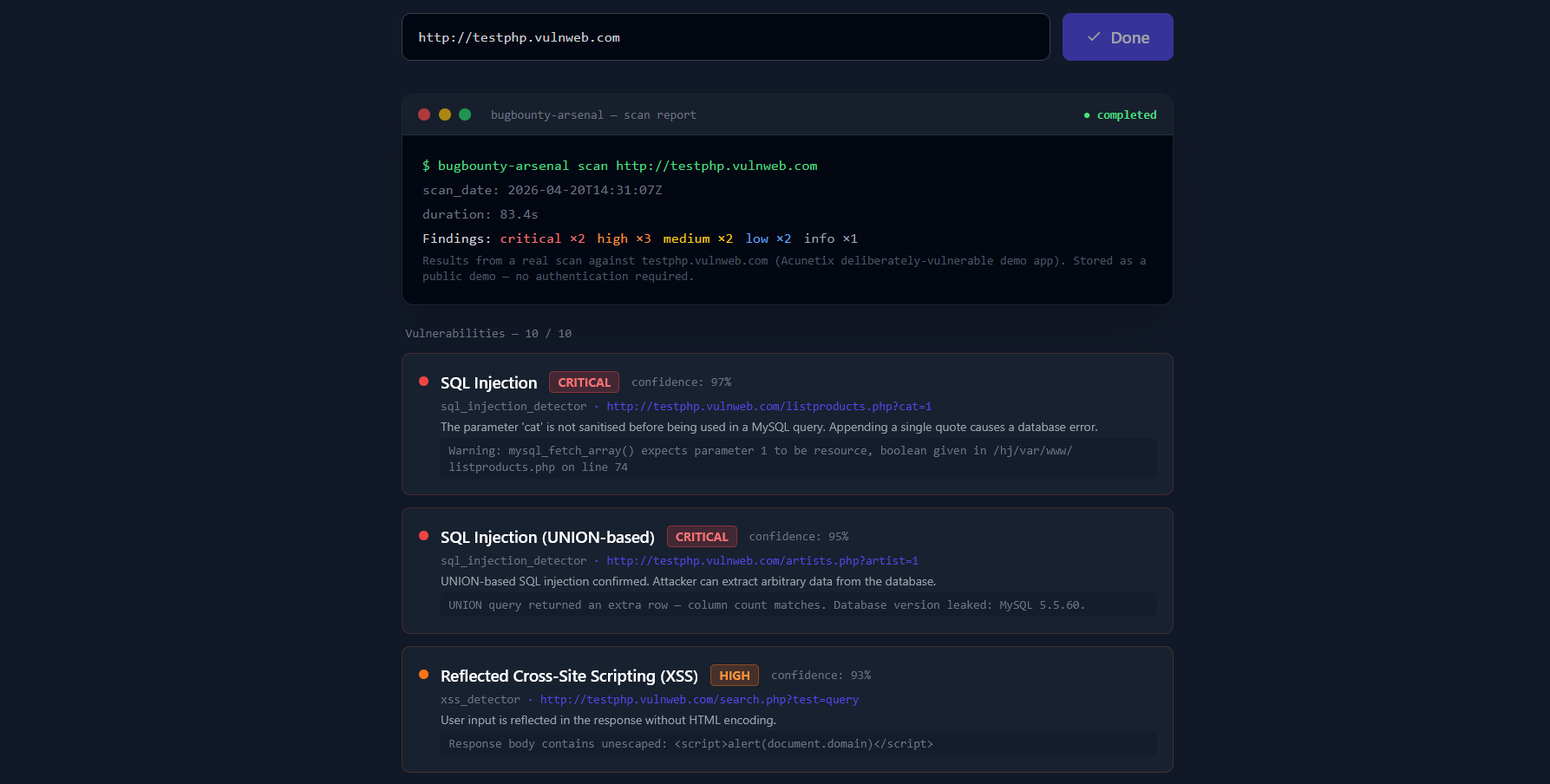Open the artists.php?artist=1 link
The image size is (1550, 784).
[762, 561]
